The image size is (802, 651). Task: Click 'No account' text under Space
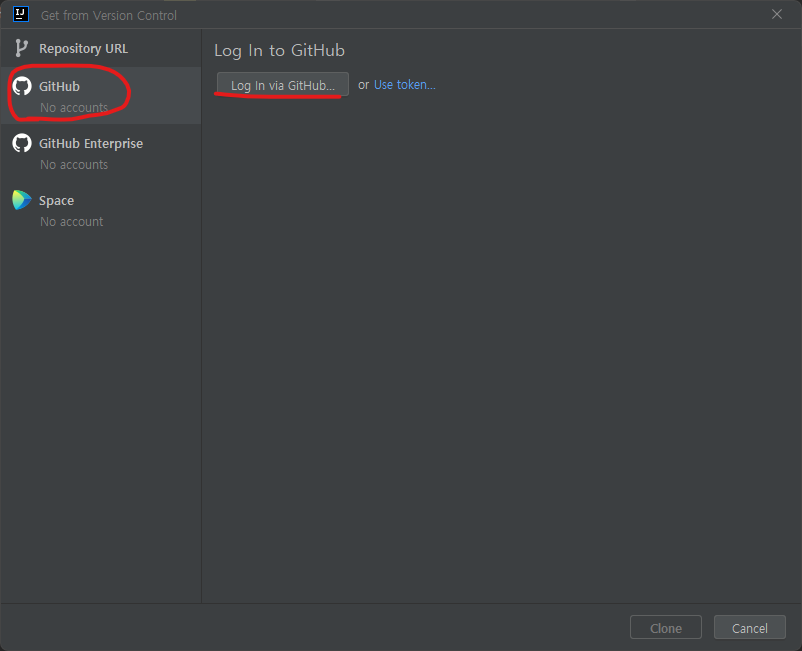(x=72, y=221)
